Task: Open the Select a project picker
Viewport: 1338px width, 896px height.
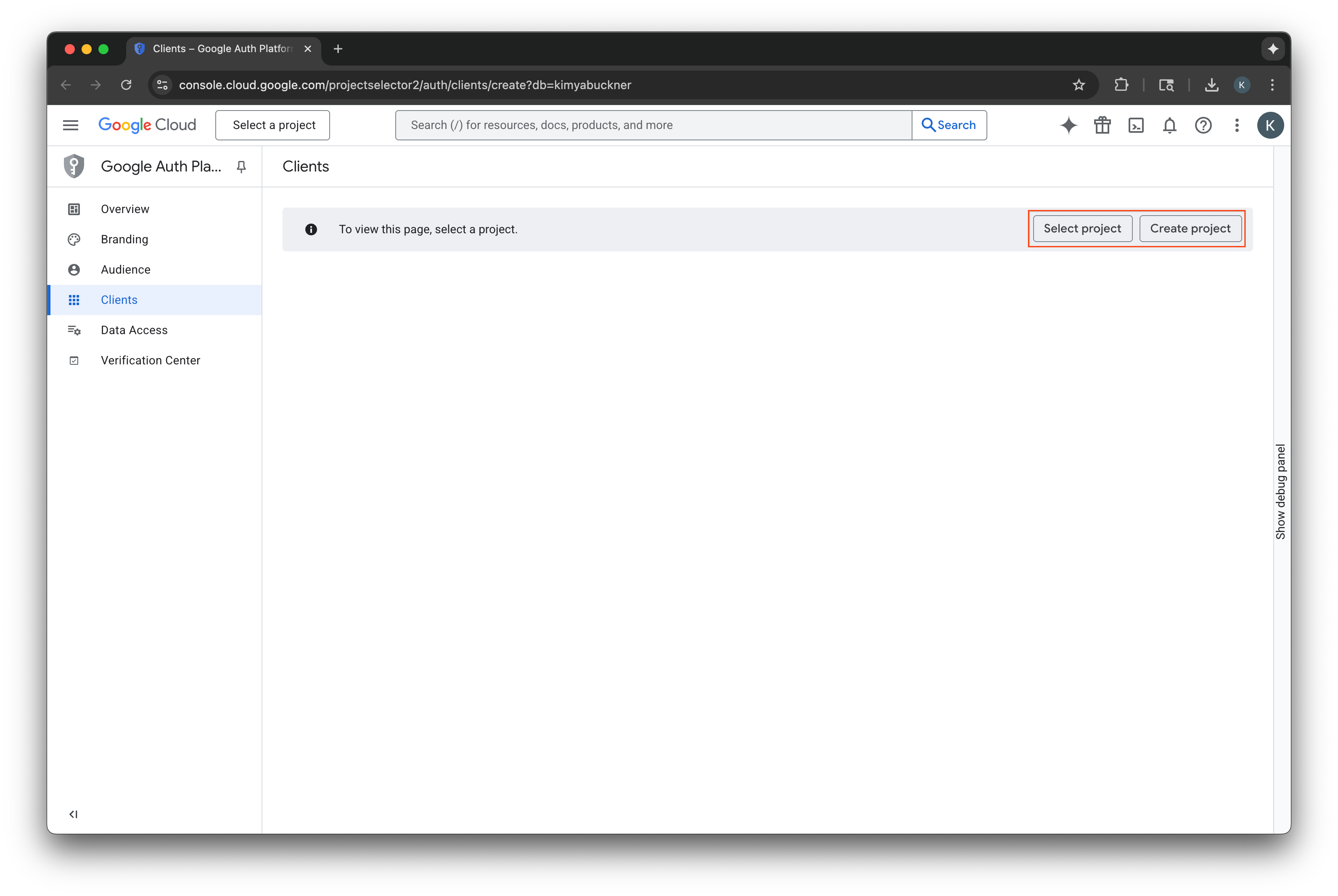Action: 273,124
